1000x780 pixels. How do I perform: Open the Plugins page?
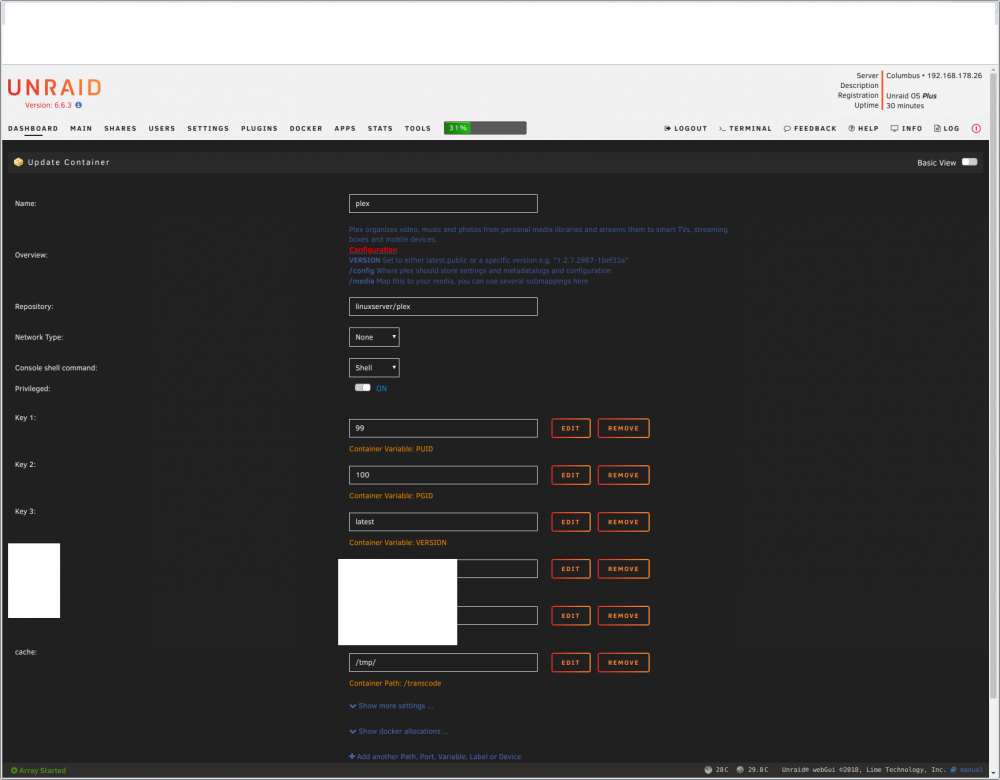tap(260, 128)
